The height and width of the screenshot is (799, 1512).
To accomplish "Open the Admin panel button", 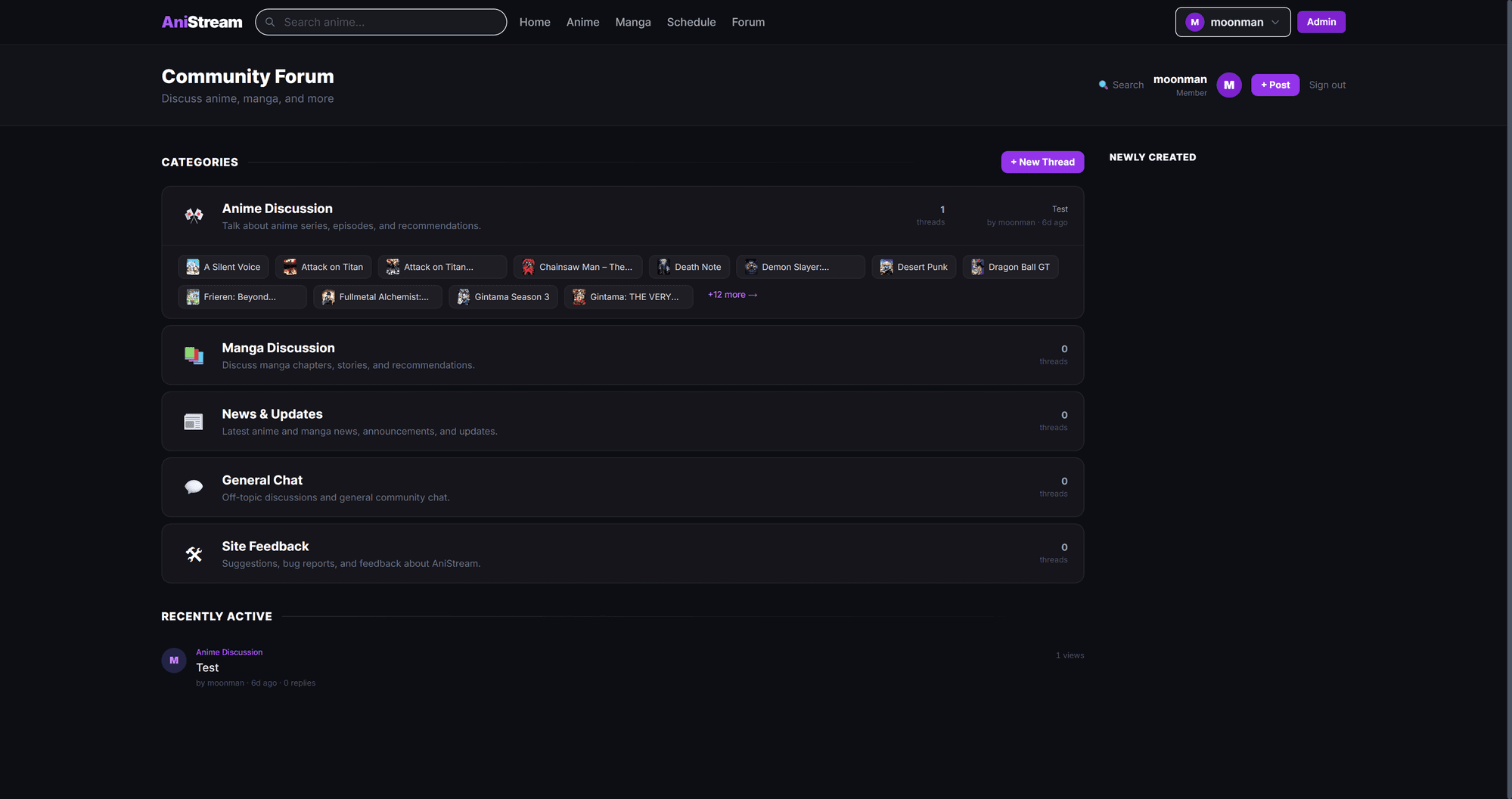I will click(1321, 22).
